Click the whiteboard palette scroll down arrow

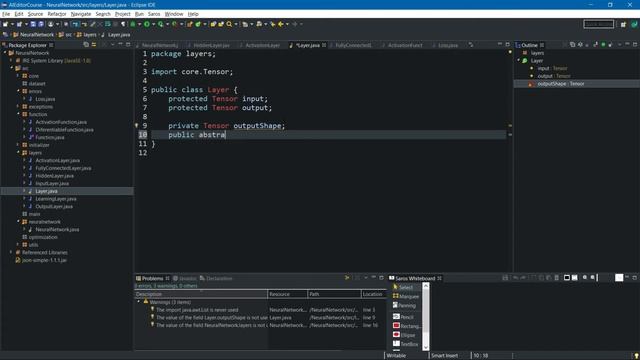tap(426, 347)
